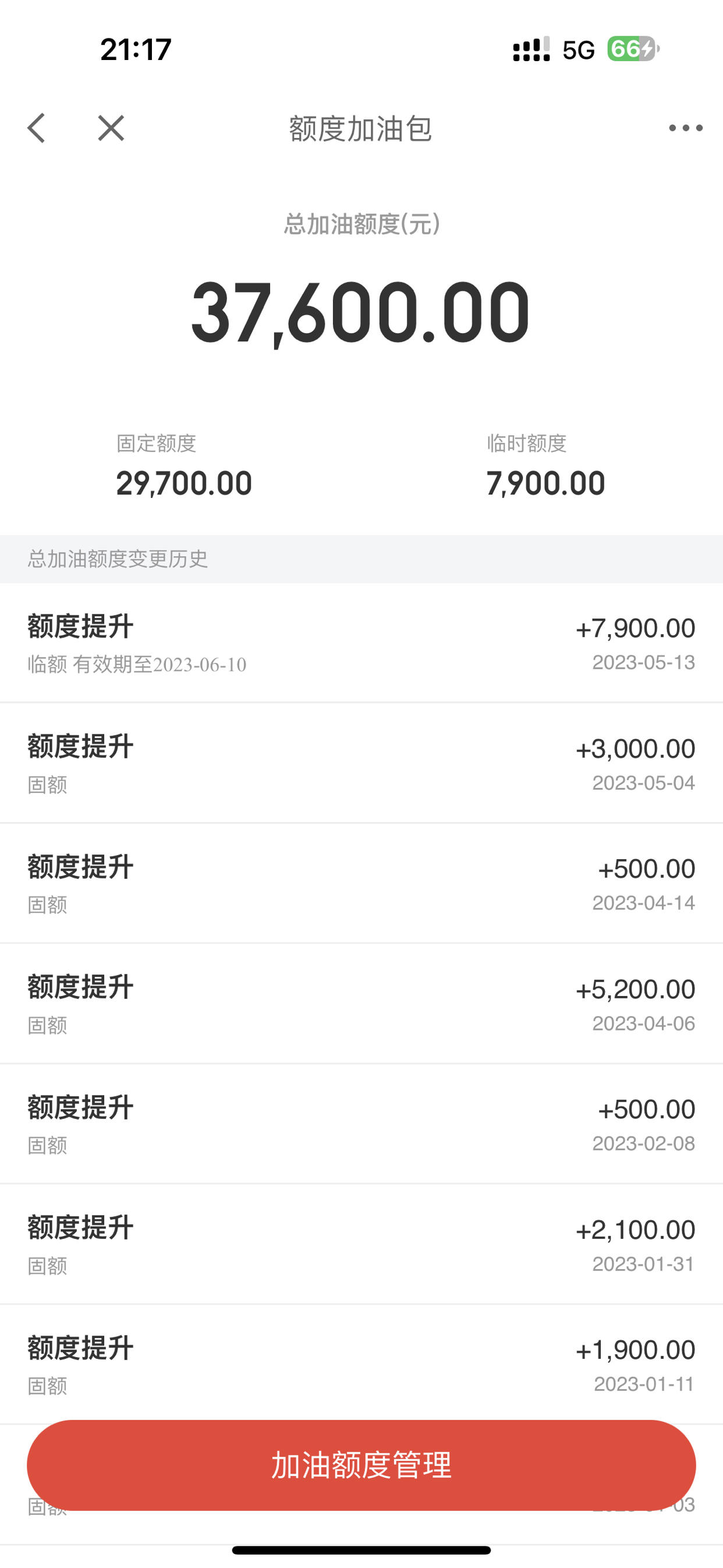723x1568 pixels.
Task: Open the +1,900.00 record dated 2023-01-11
Action: (361, 1364)
